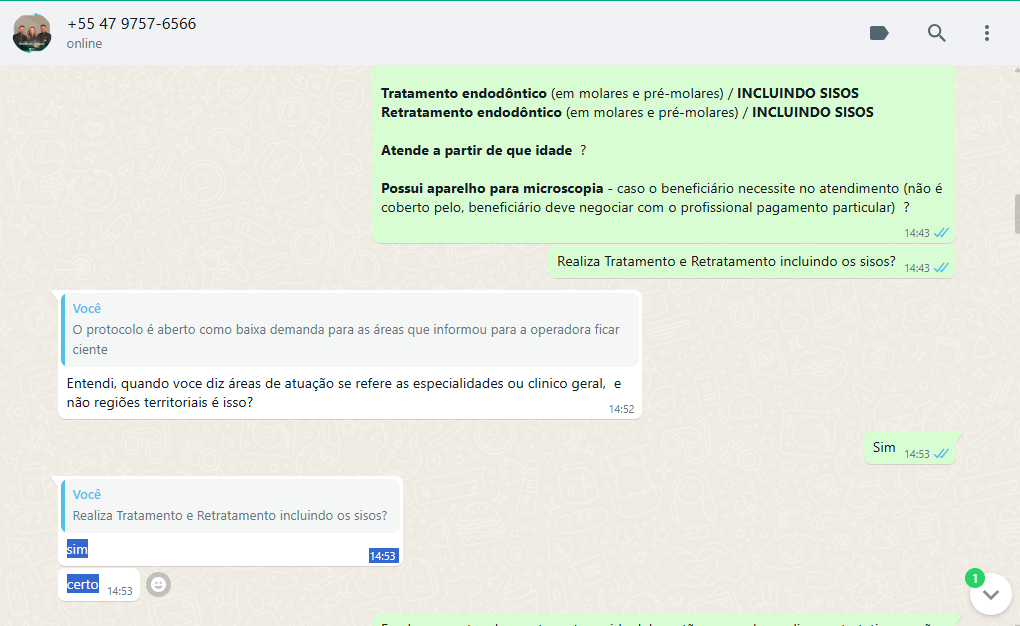The width and height of the screenshot is (1020, 626).
Task: Open quoted message "Realiza Tratamento e Retratamento" reply
Action: (x=230, y=506)
